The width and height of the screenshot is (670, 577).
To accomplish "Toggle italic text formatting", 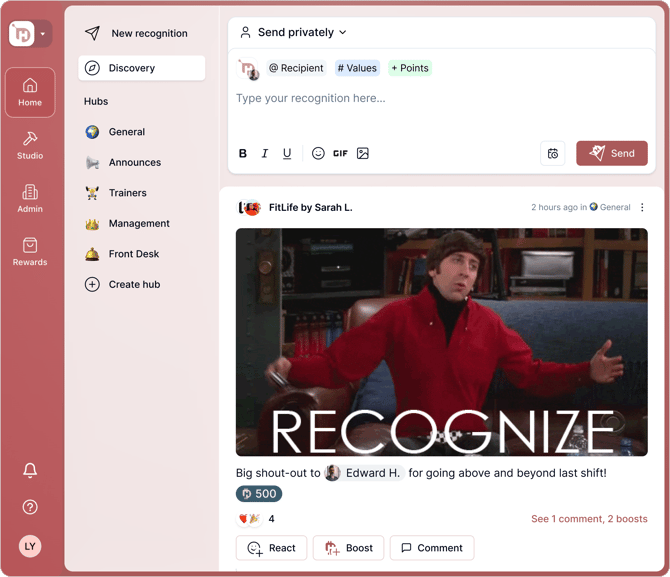I will [x=265, y=153].
